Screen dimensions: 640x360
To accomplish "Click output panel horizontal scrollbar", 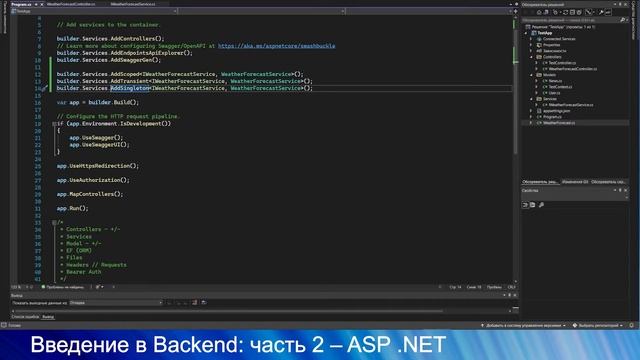I will 229,311.
